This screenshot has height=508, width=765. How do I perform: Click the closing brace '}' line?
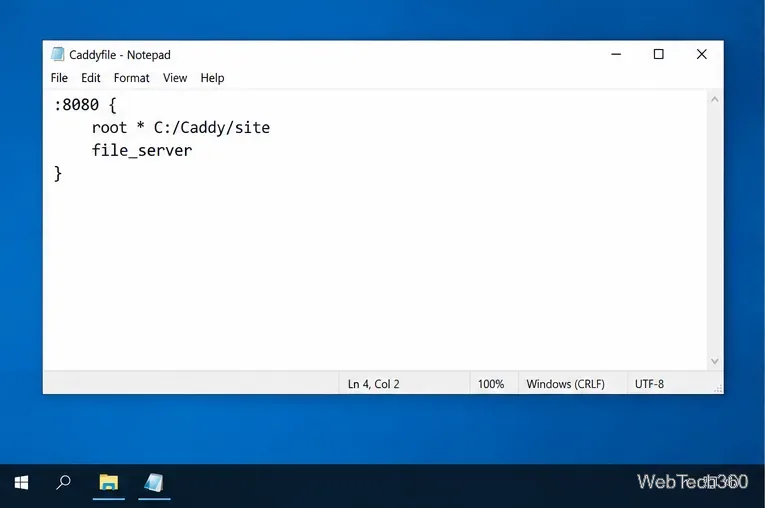[x=58, y=174]
